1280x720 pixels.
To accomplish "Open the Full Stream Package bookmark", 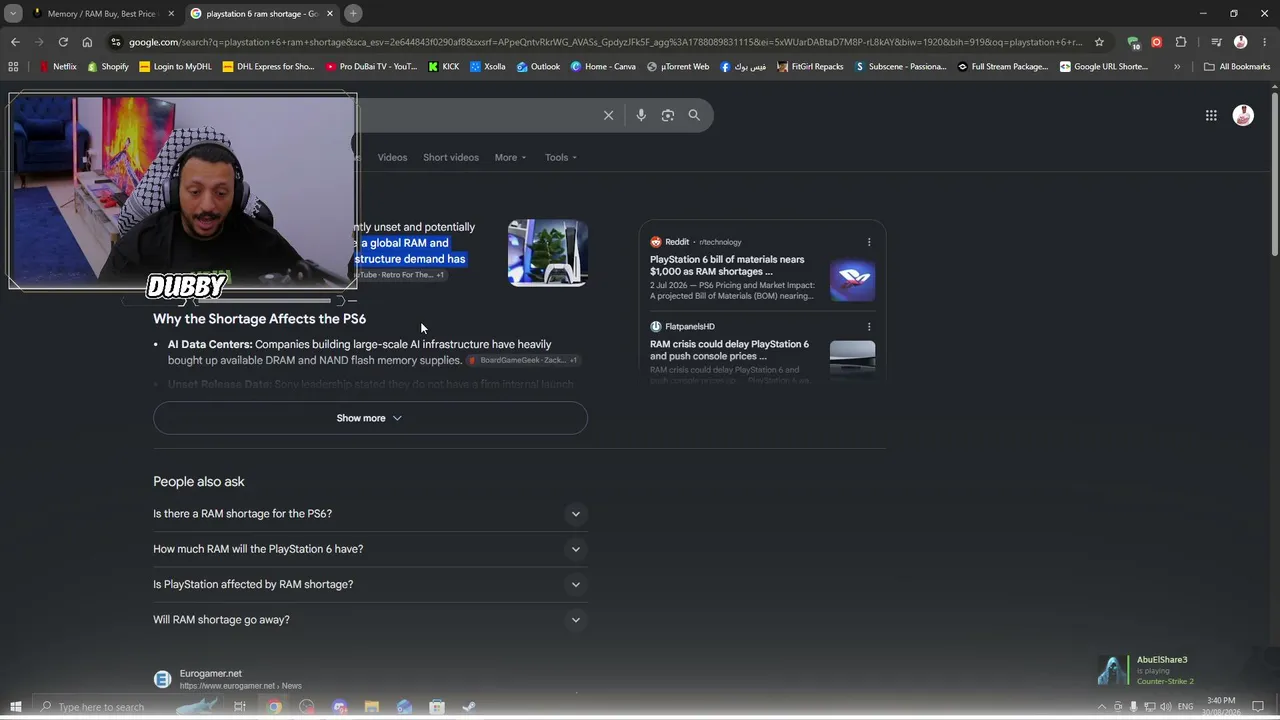I will [x=1003, y=67].
